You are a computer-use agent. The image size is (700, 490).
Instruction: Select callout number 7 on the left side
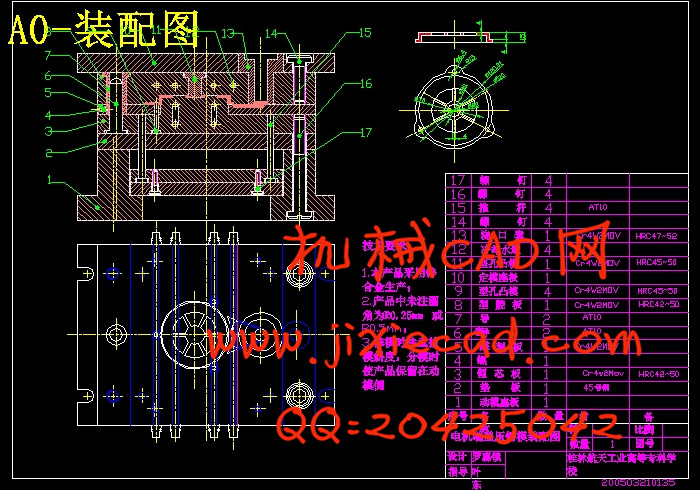pyautogui.click(x=48, y=58)
